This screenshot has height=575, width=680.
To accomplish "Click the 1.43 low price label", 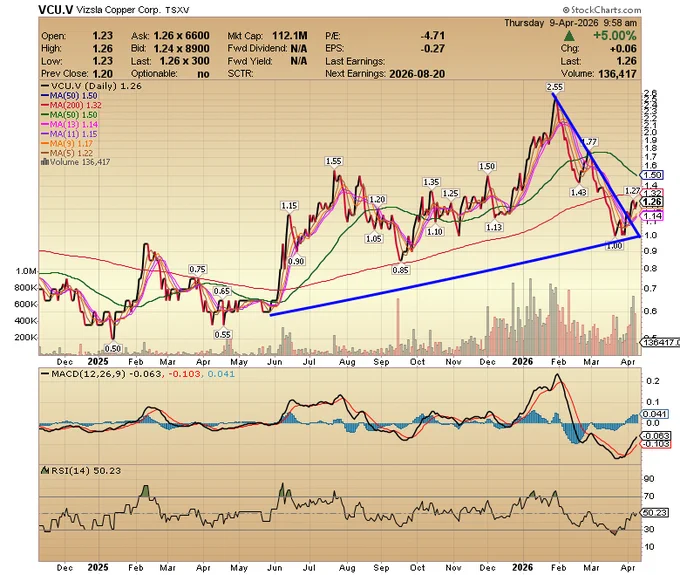I will [579, 192].
